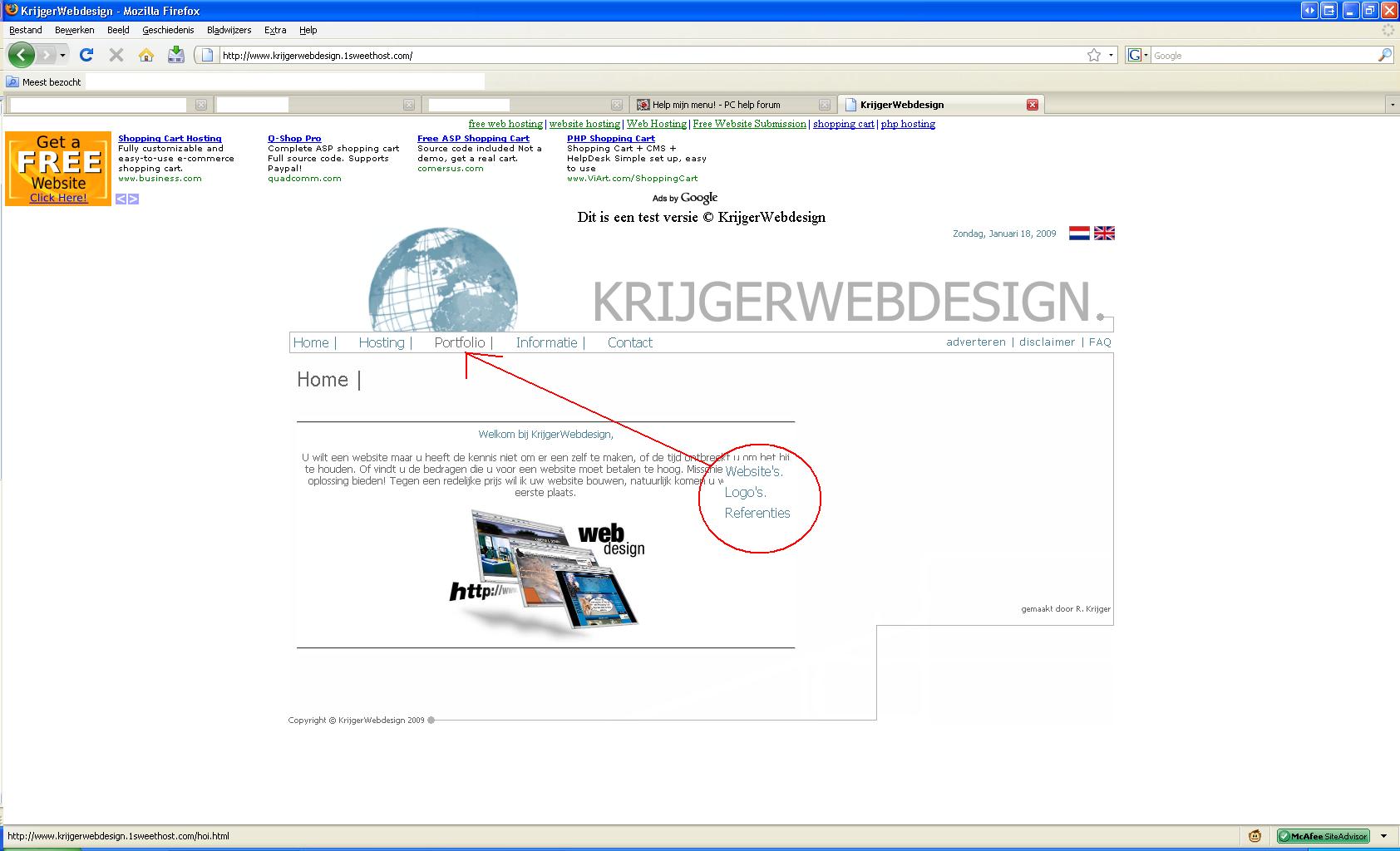The image size is (1400, 851).
Task: Click the Home navigation menu item
Action: coord(311,342)
